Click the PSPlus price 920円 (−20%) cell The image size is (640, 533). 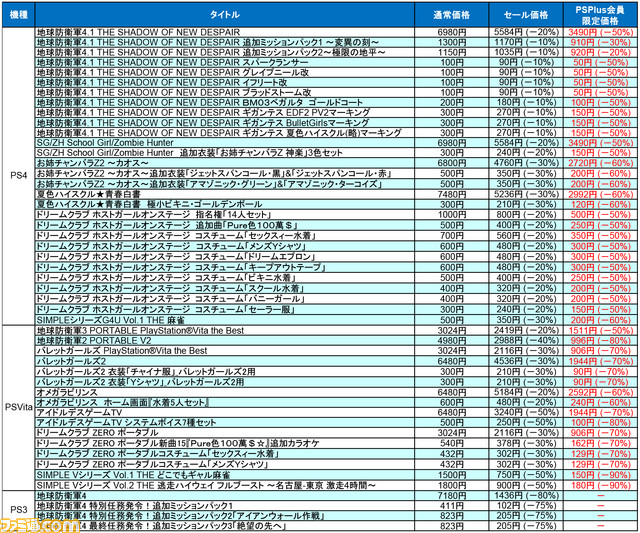tap(600, 53)
